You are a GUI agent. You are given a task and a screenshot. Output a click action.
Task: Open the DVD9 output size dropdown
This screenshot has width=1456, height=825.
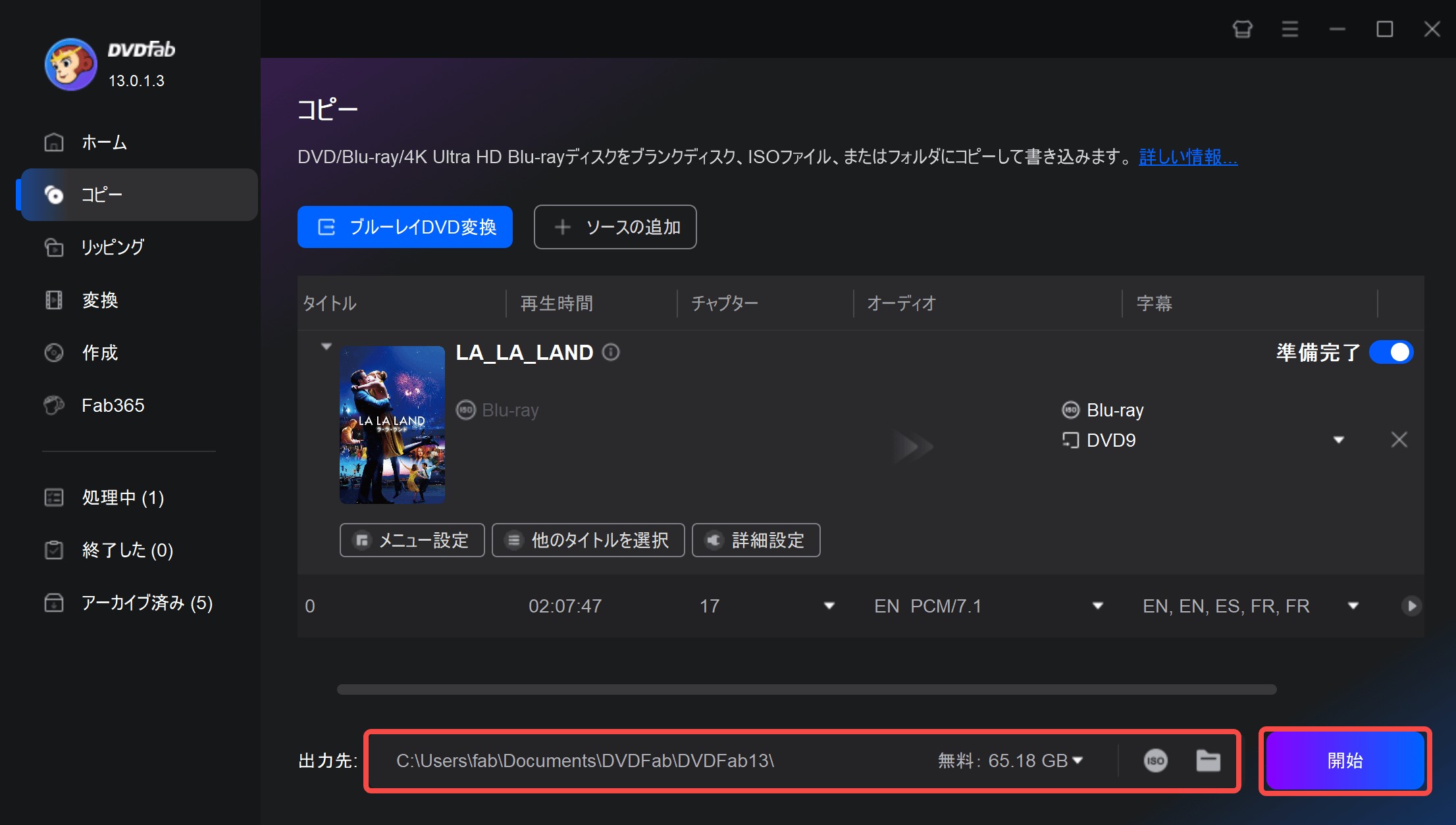(1338, 440)
